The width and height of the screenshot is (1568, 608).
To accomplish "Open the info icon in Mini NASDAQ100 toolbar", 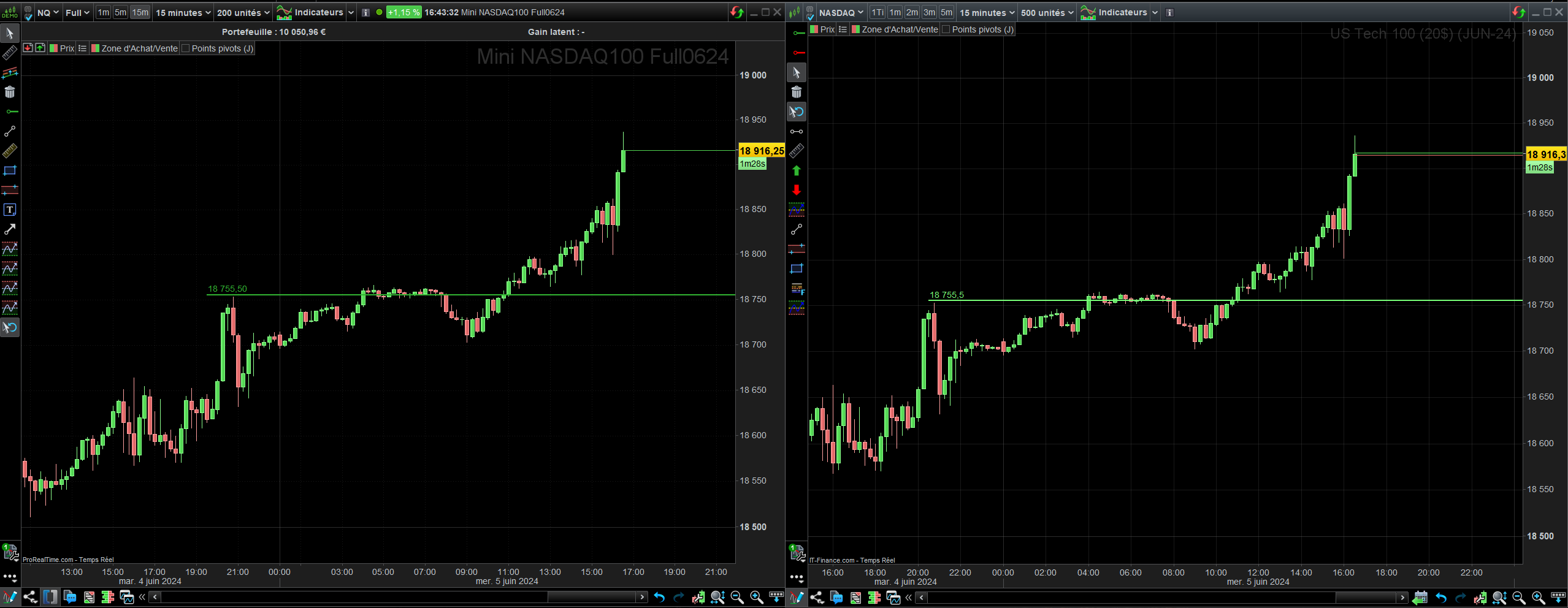I will click(365, 12).
